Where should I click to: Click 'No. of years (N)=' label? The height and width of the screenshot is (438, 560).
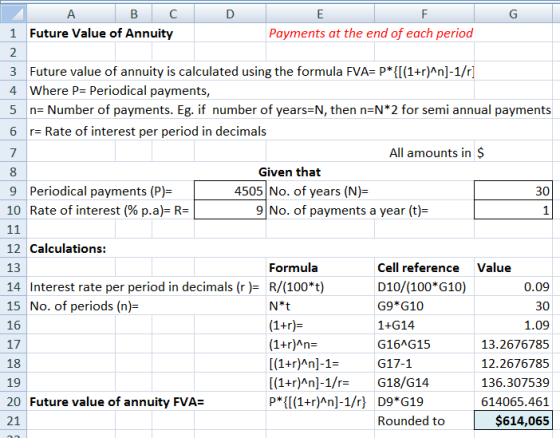pyautogui.click(x=319, y=191)
